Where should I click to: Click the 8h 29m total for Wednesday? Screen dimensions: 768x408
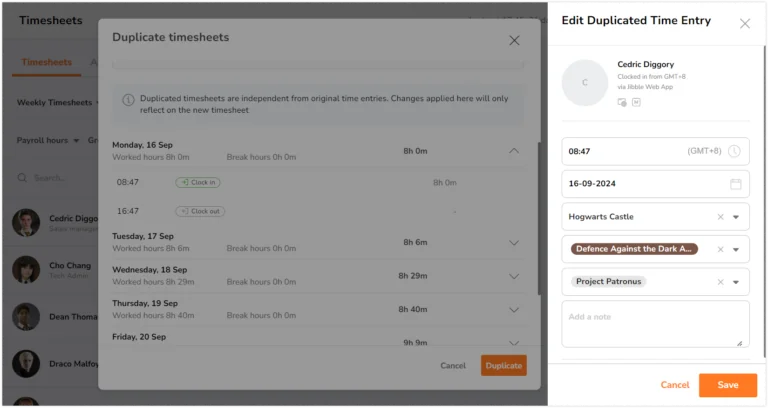click(412, 276)
